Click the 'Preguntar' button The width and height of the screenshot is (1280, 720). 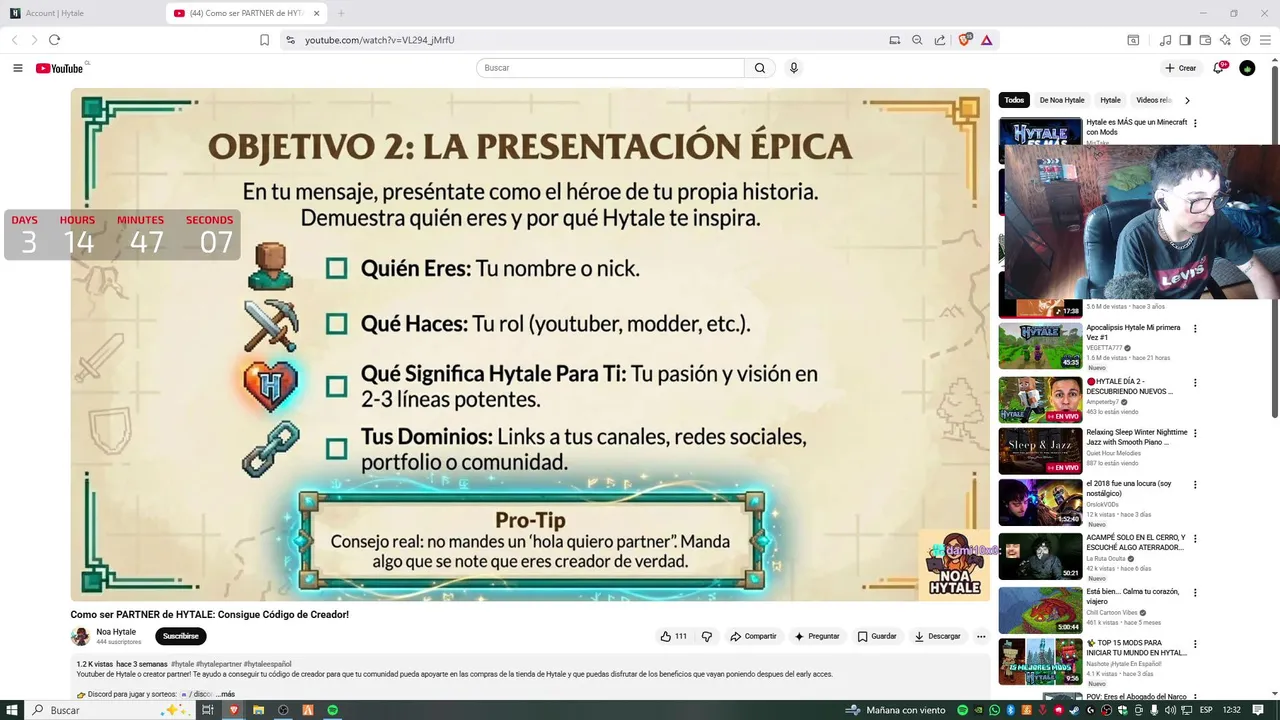tap(817, 636)
